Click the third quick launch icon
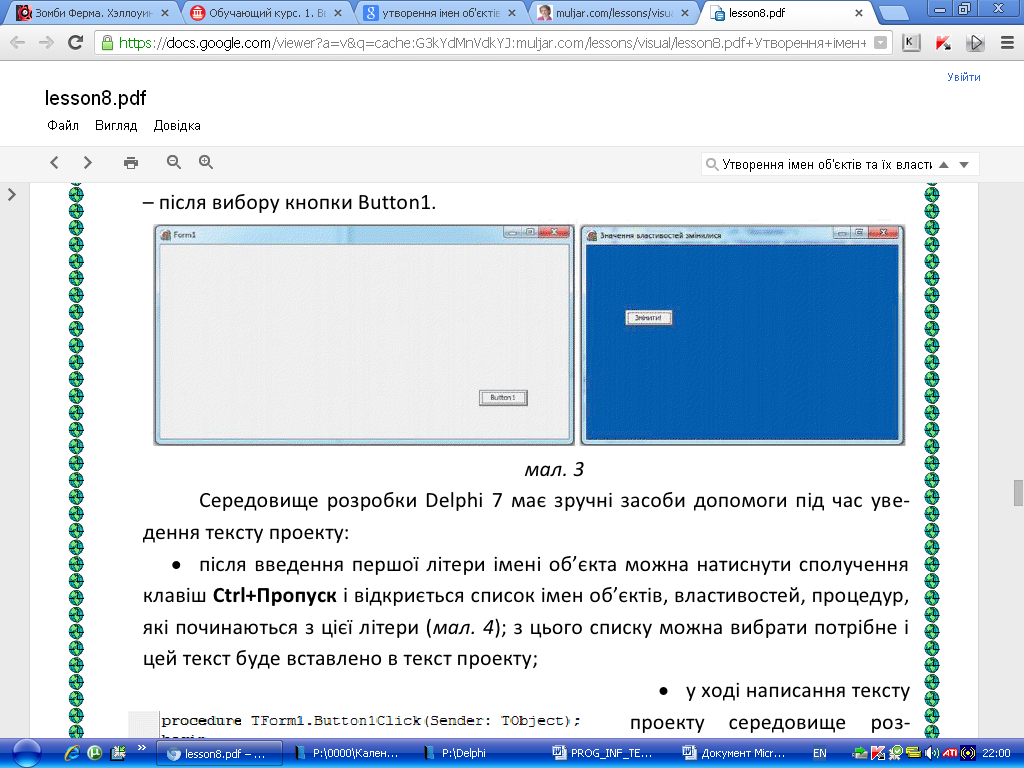The image size is (1024, 768). 118,753
